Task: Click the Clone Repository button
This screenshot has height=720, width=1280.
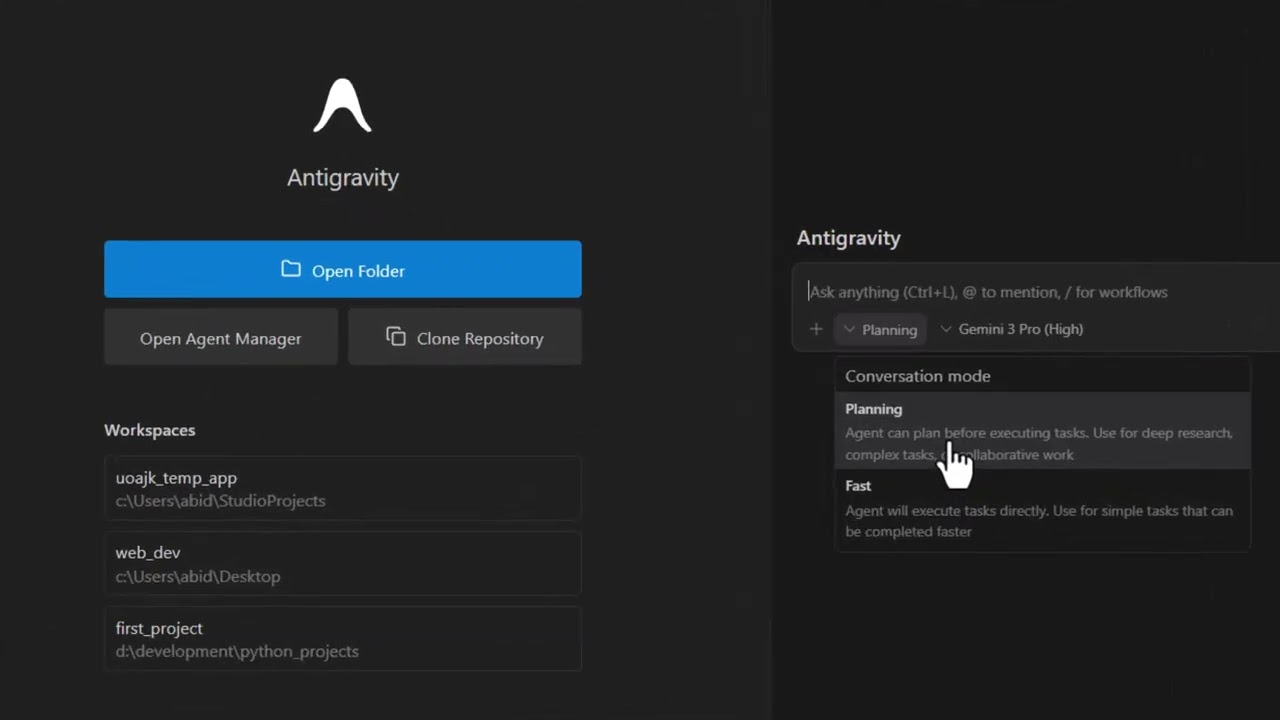Action: click(x=464, y=338)
